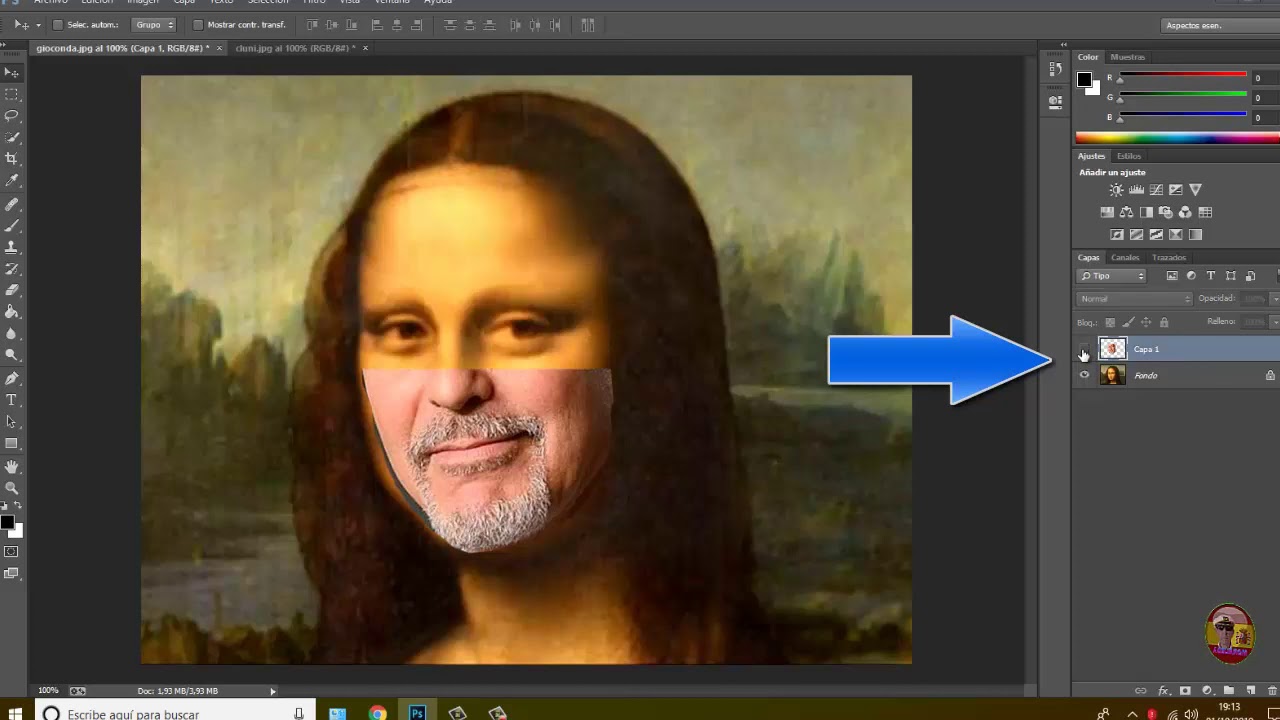Screen dimensions: 1280x720
Task: Select the Paint Bucket tool
Action: point(12,312)
